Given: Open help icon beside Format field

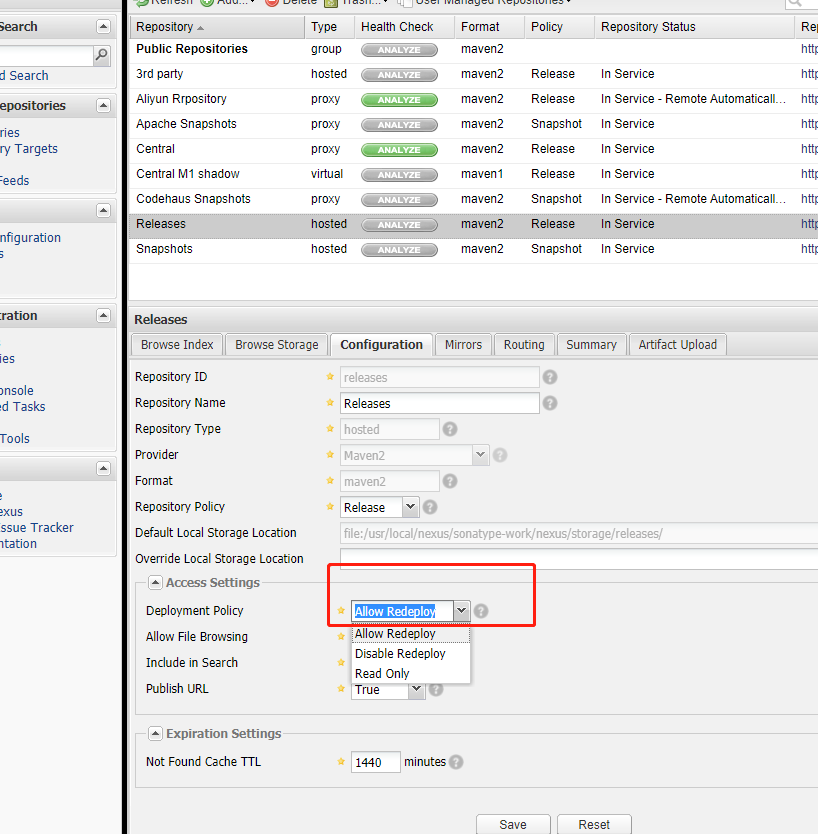Looking at the screenshot, I should pyautogui.click(x=450, y=481).
